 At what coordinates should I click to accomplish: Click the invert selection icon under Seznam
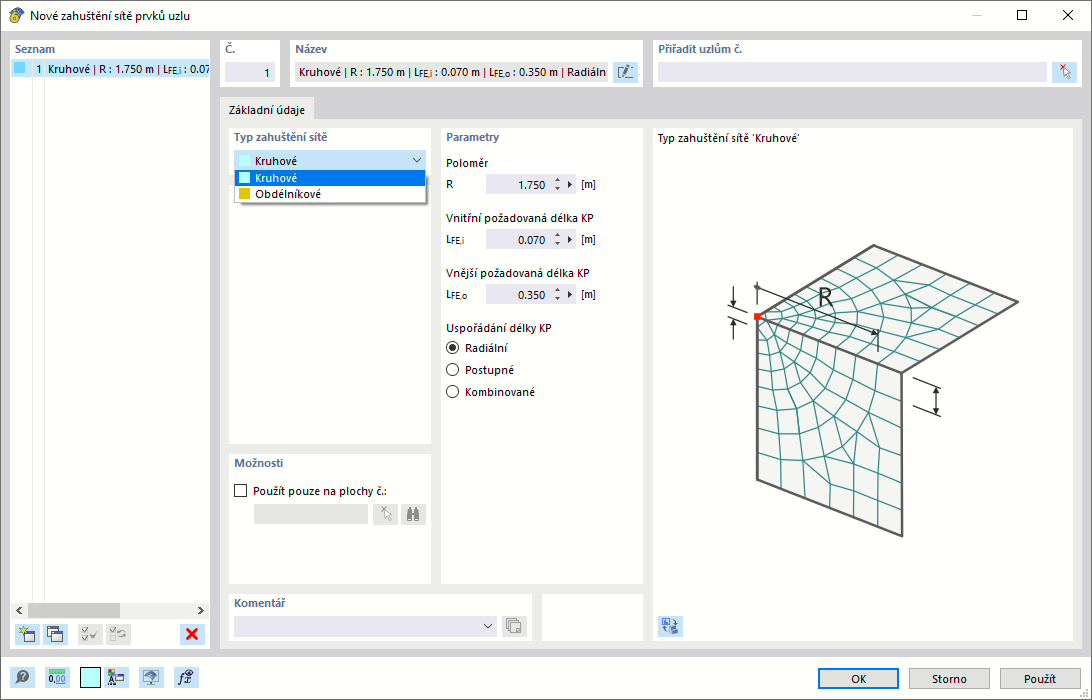pos(118,634)
